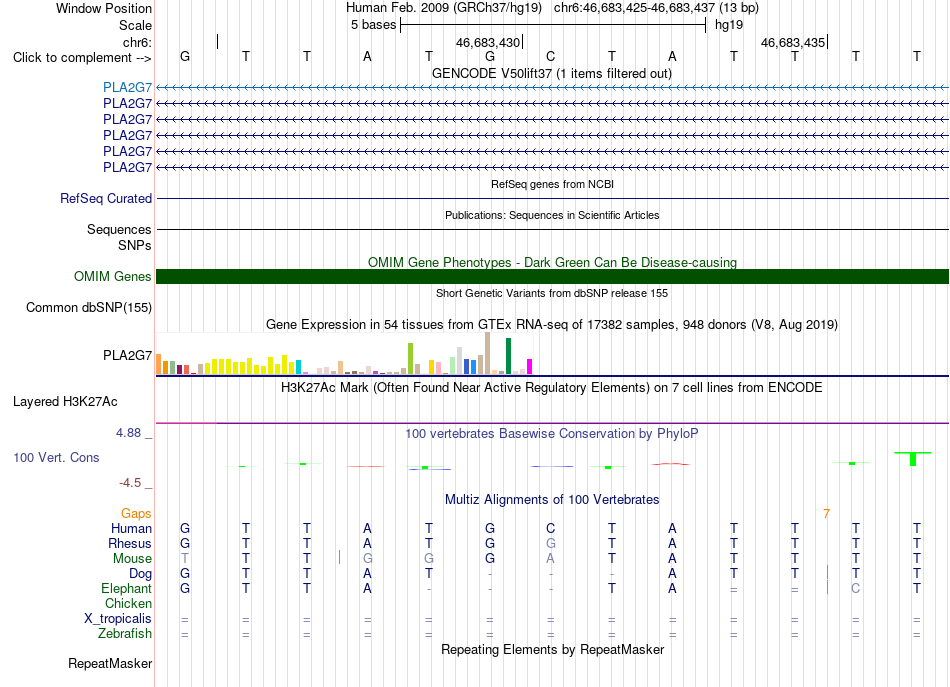Screen dimensions: 950x687
Task: Click Multiz Alignments of 100 Vertebrates title
Action: point(552,500)
